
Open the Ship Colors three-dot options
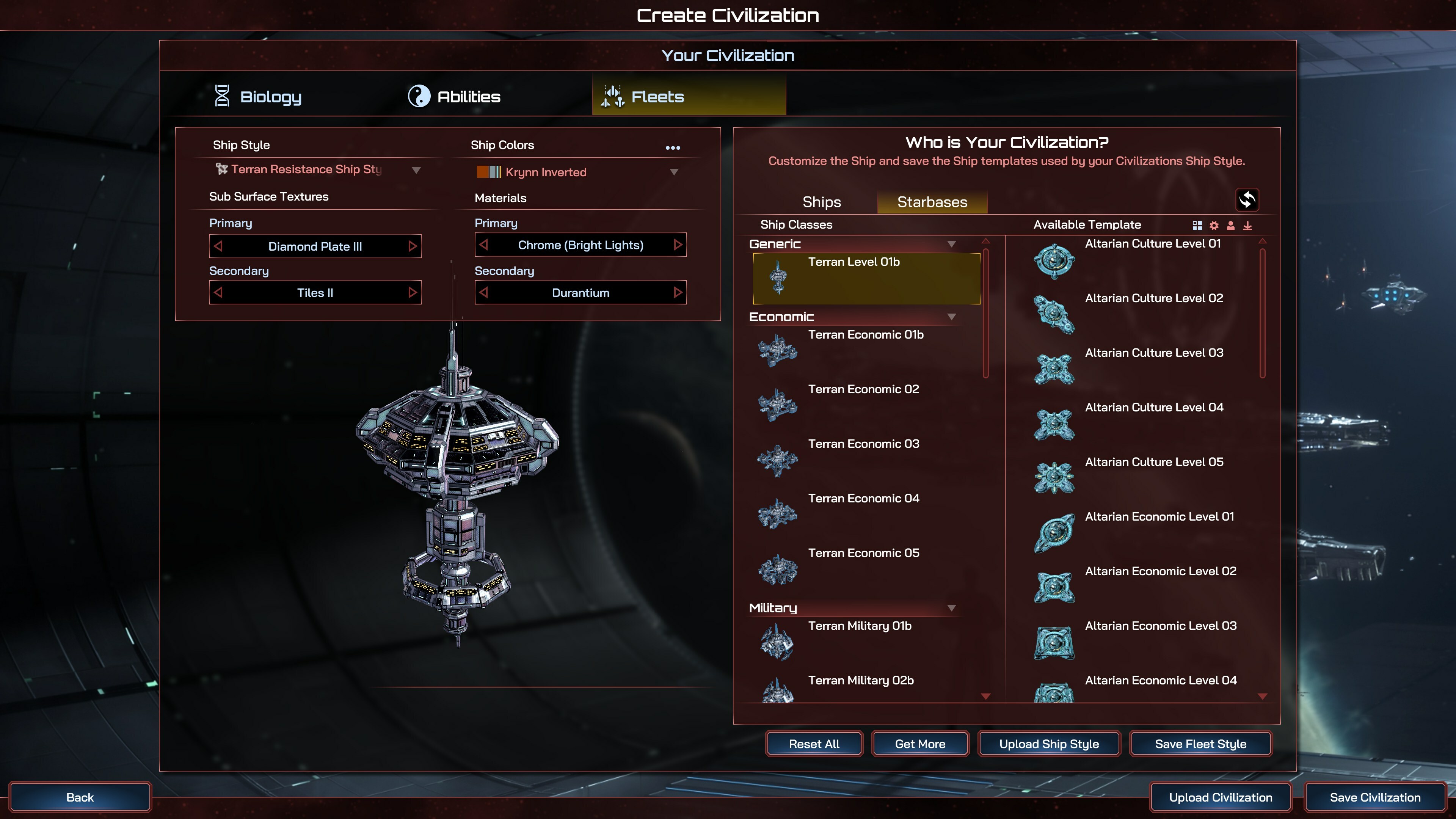(x=673, y=147)
